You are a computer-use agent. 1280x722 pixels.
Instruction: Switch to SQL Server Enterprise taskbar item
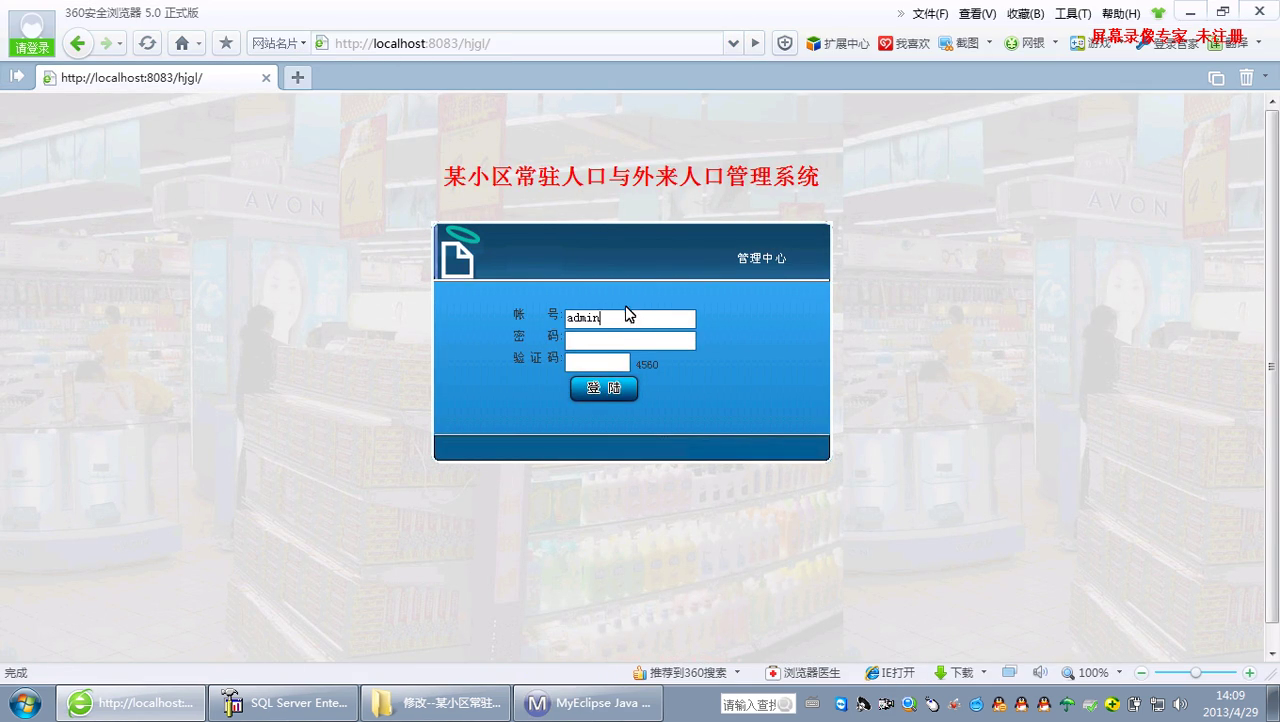tap(284, 703)
